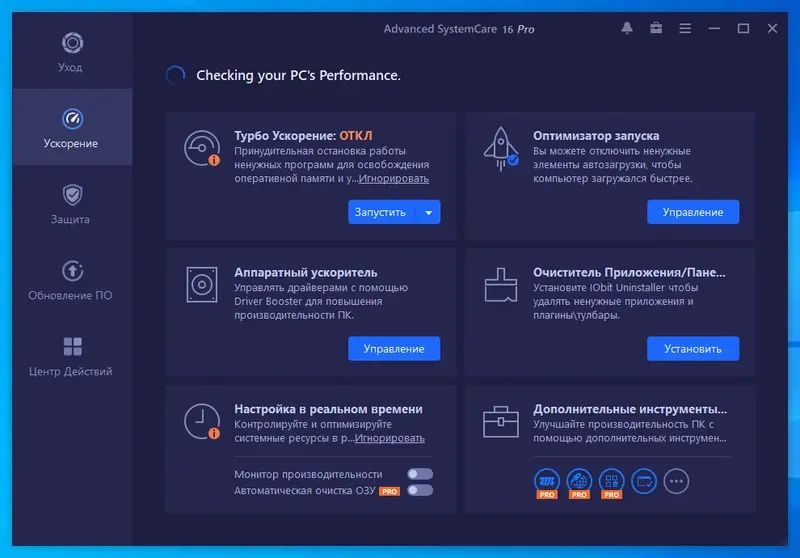Open the Уход tab in sidebar
The height and width of the screenshot is (558, 800).
click(x=72, y=51)
